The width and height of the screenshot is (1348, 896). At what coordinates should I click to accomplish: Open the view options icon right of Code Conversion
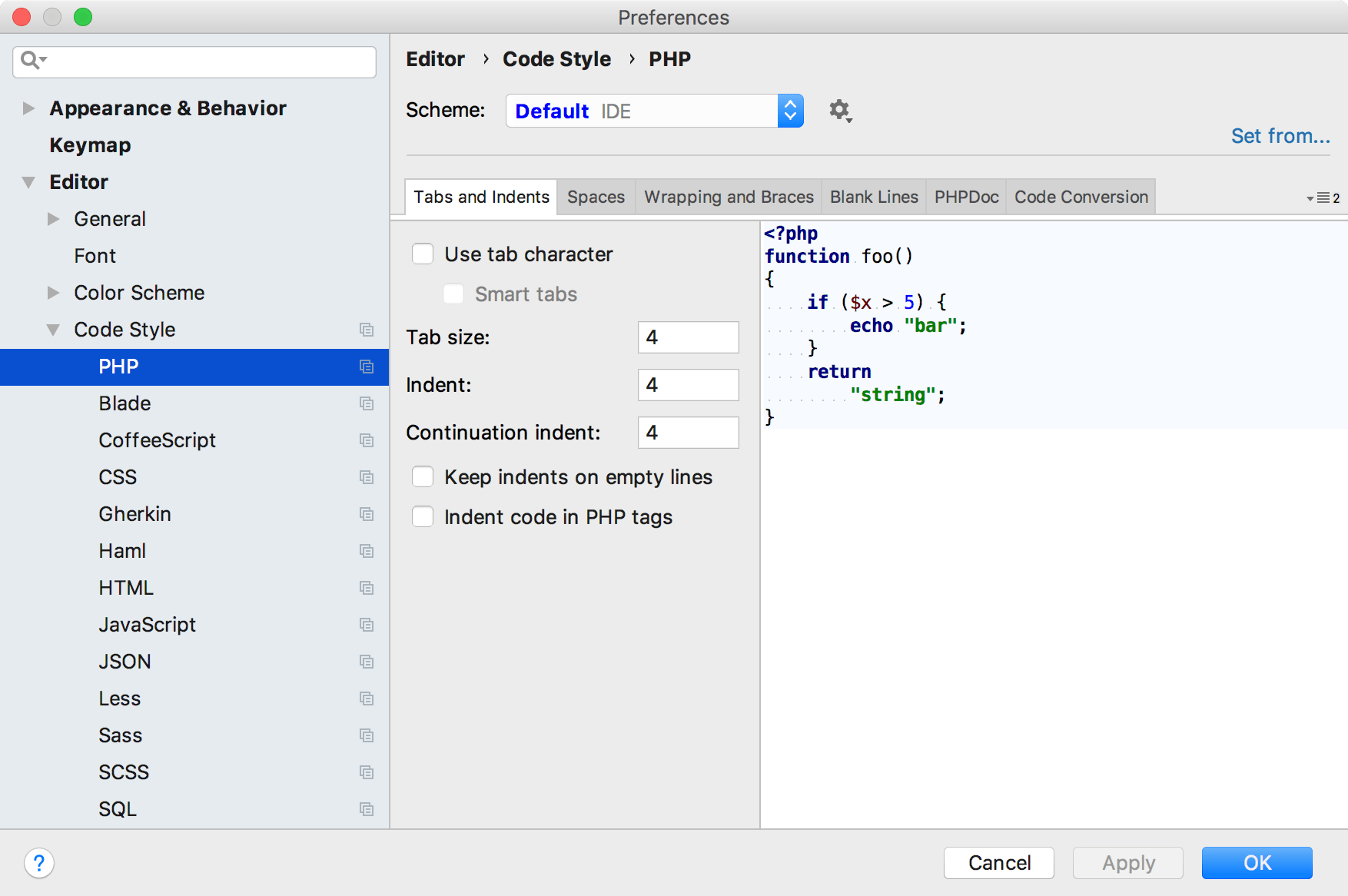tap(1319, 197)
